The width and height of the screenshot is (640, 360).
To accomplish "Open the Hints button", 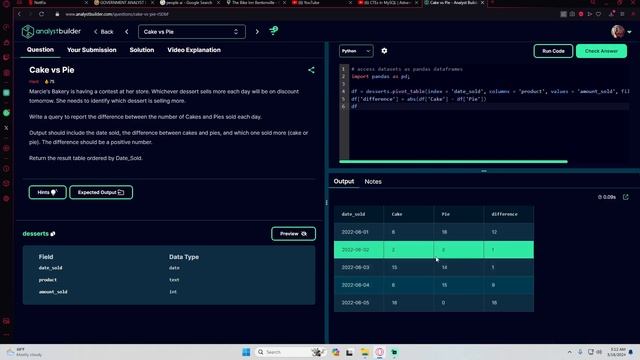I will pyautogui.click(x=47, y=192).
